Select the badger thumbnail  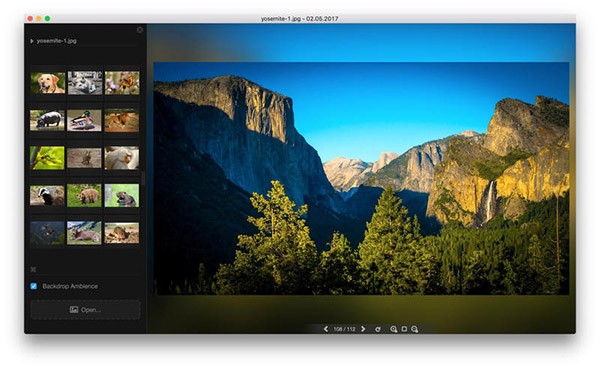(x=47, y=196)
